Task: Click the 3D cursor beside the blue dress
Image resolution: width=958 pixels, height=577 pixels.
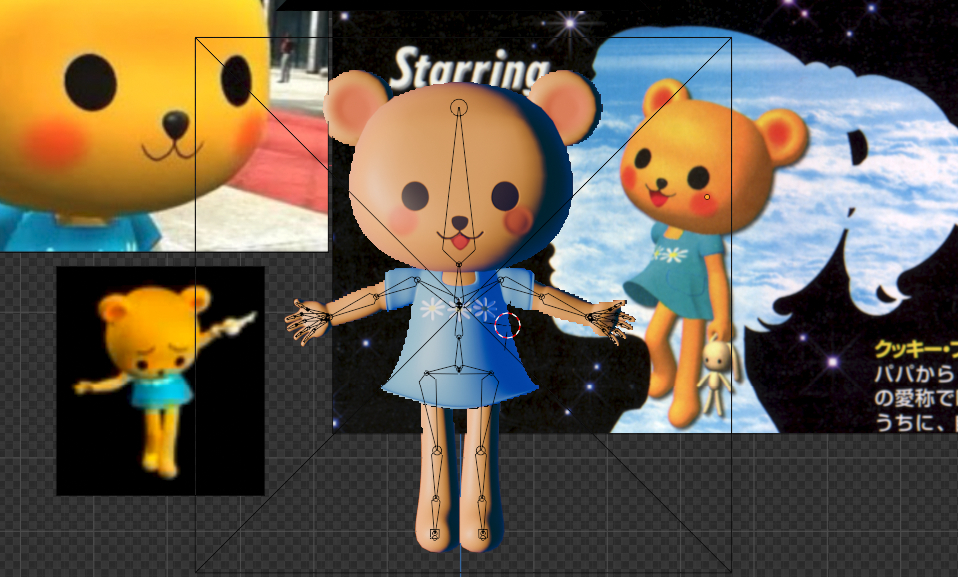Action: click(x=508, y=324)
